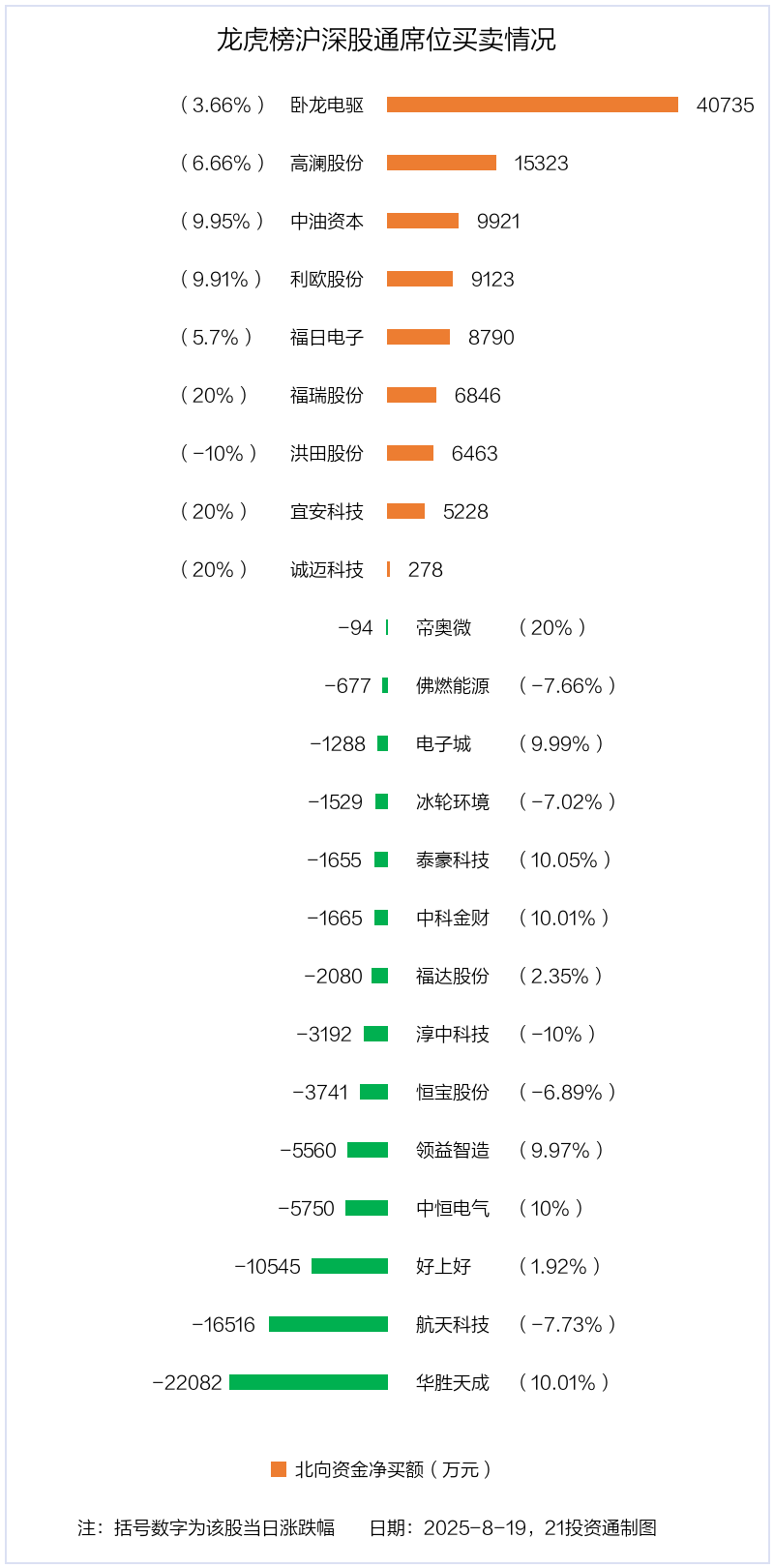
Task: Click the orange legend swatch for 北向资金净买额
Action: point(279,1469)
